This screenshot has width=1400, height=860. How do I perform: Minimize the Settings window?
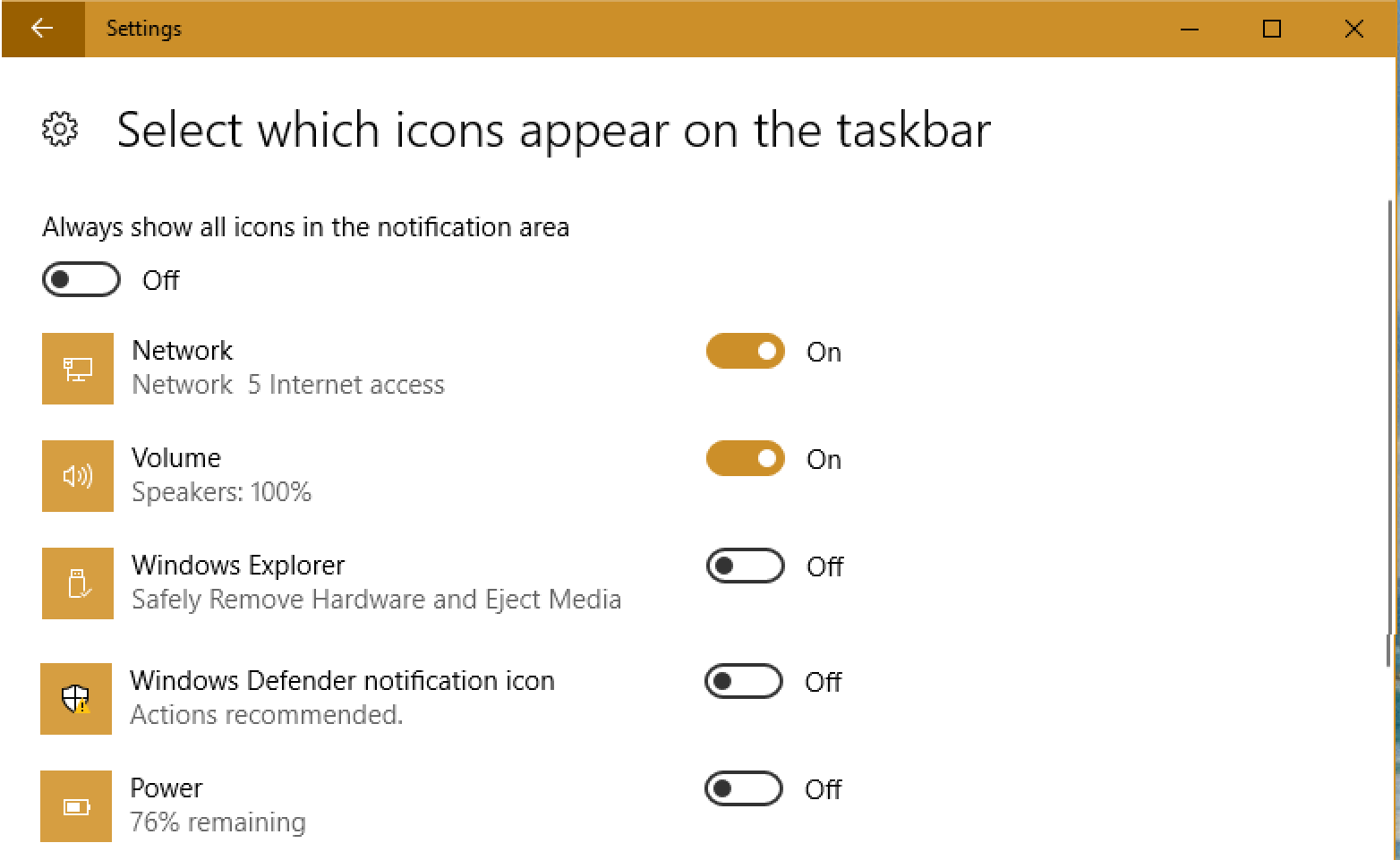tap(1189, 29)
